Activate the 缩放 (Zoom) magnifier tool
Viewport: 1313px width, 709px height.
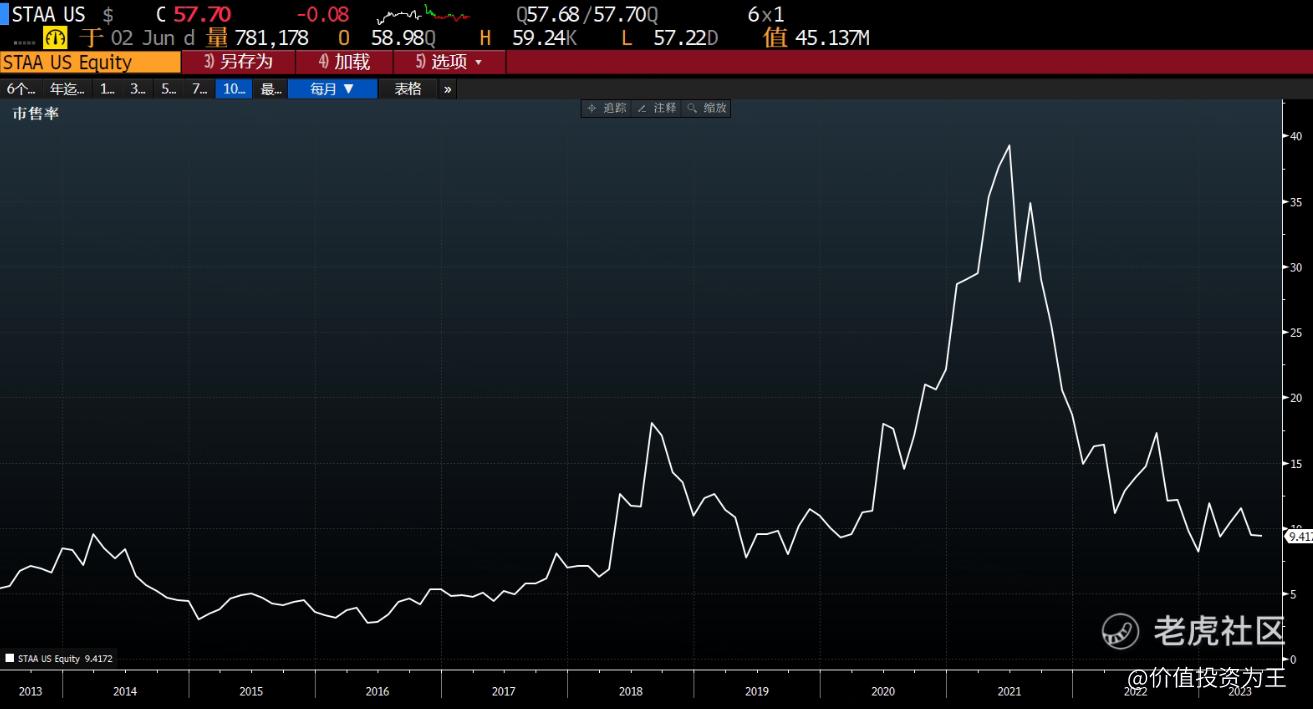pos(706,108)
